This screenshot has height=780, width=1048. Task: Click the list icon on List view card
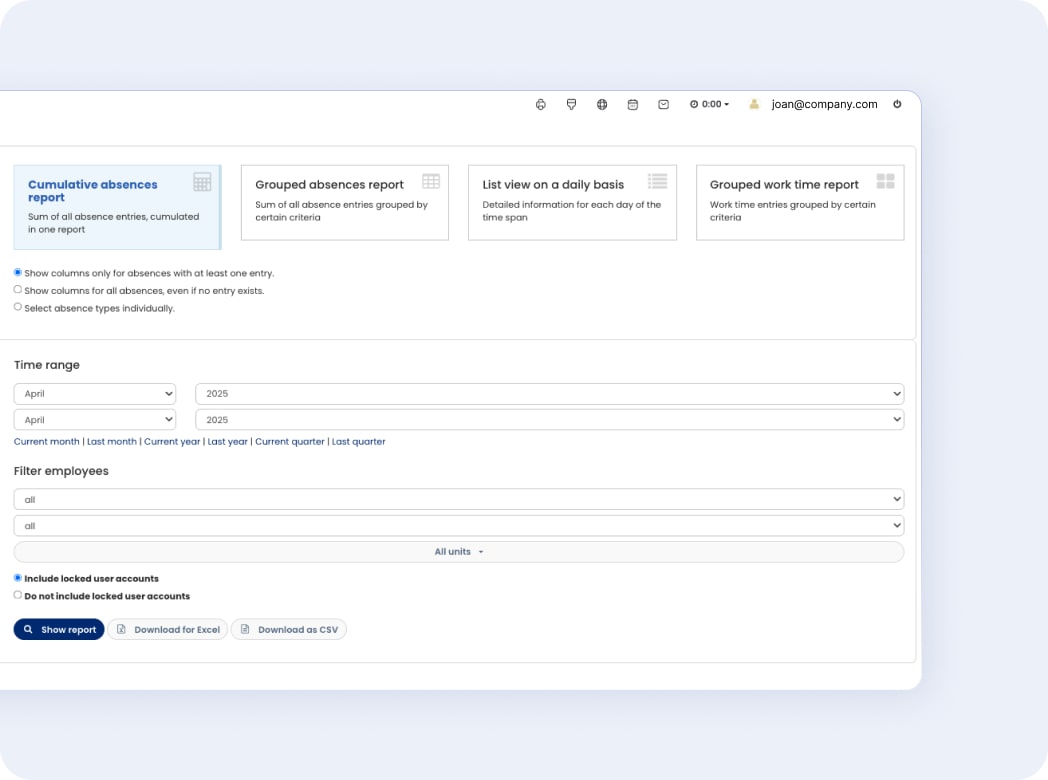[x=657, y=181]
